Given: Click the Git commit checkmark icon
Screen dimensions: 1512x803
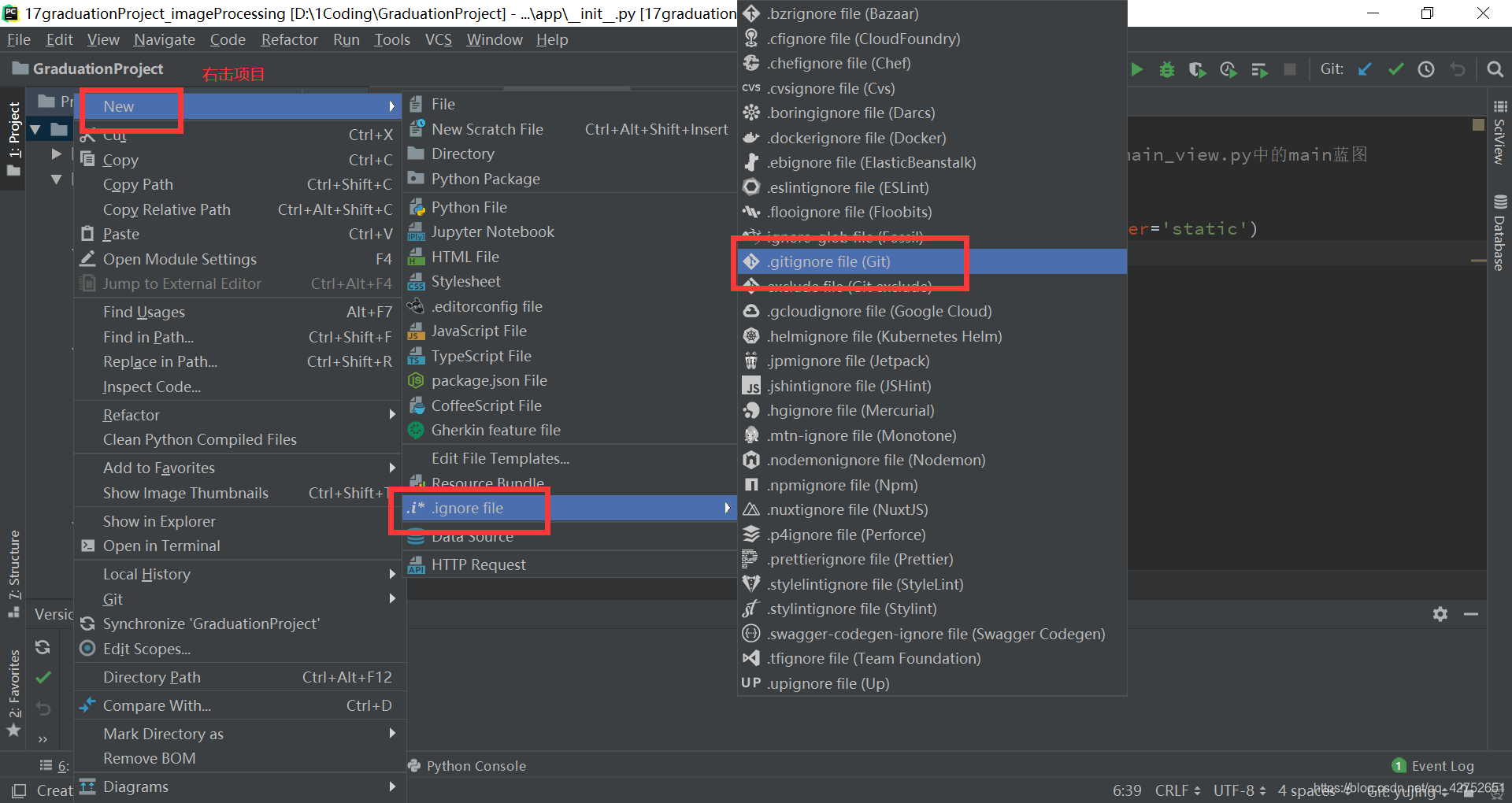Looking at the screenshot, I should [x=1395, y=69].
